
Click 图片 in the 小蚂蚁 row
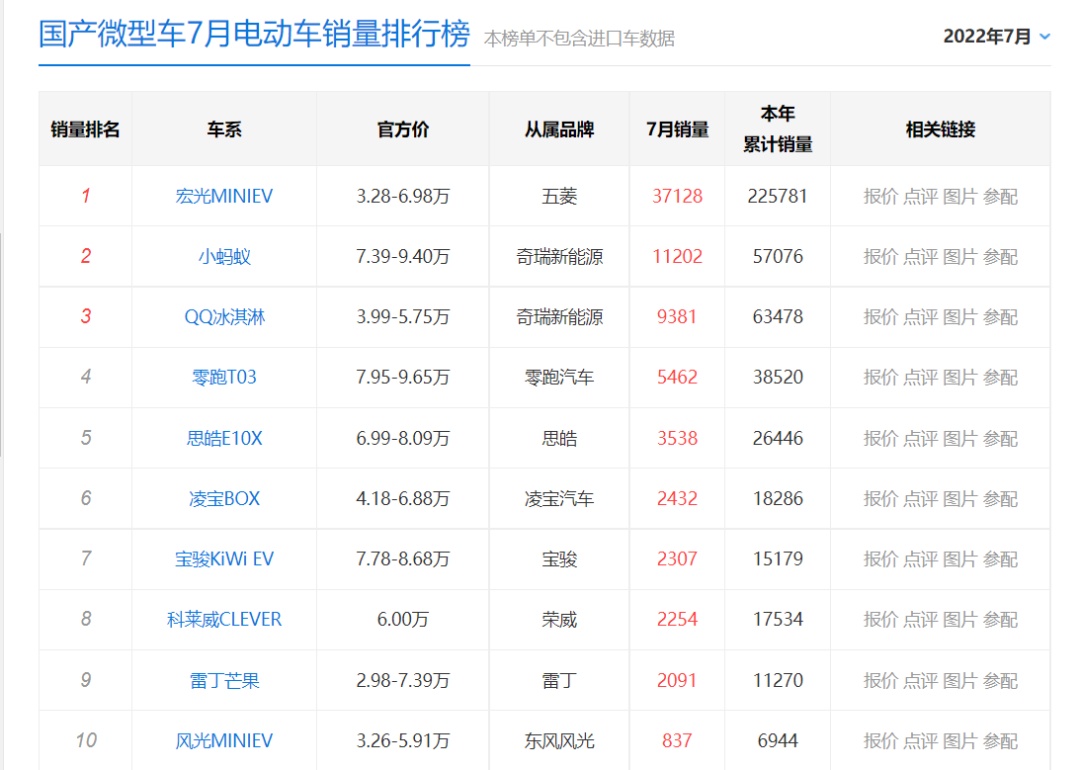tap(960, 257)
